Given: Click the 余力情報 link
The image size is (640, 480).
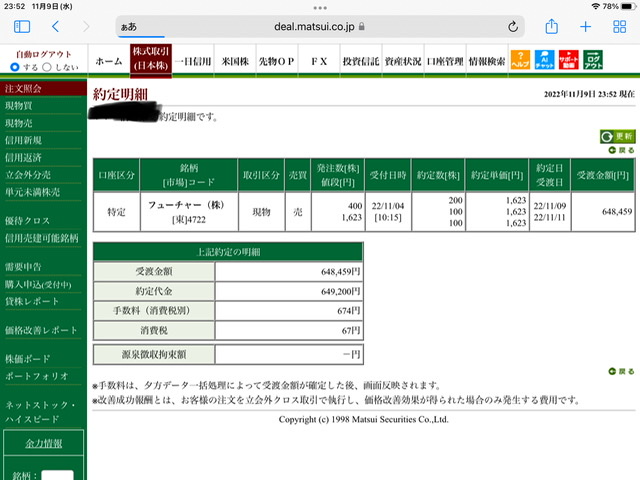Looking at the screenshot, I should coord(44,443).
